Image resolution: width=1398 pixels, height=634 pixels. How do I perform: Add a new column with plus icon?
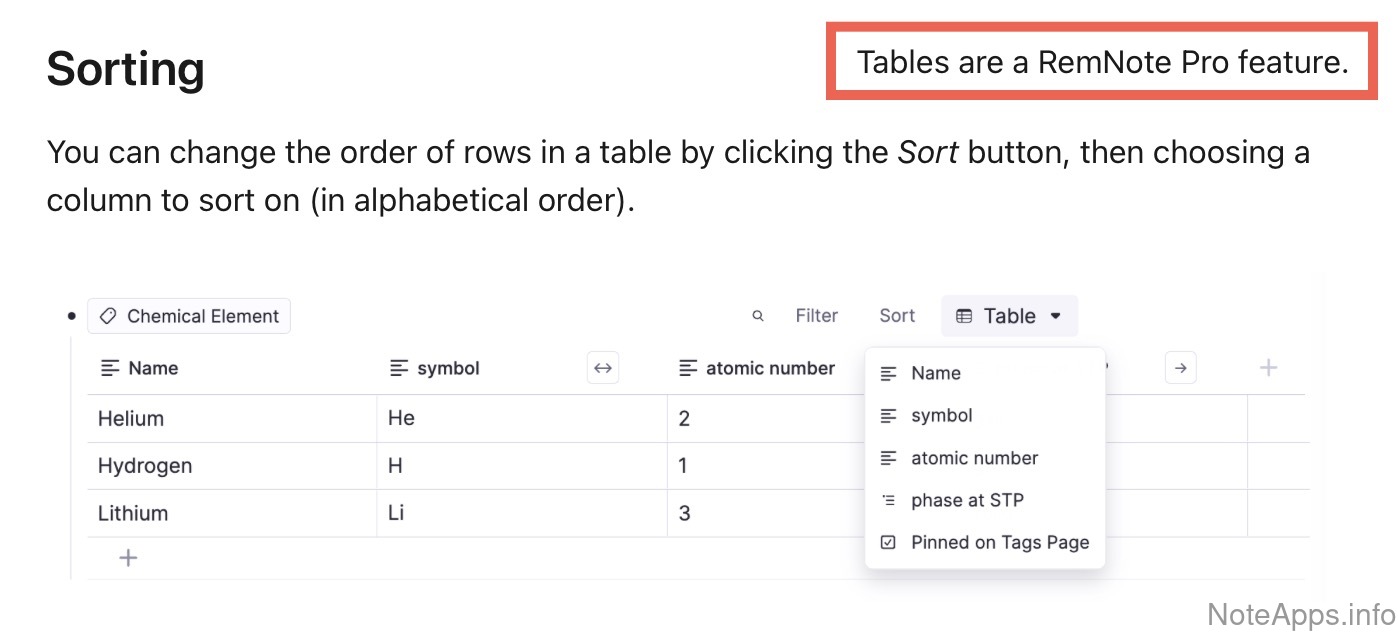[1268, 368]
